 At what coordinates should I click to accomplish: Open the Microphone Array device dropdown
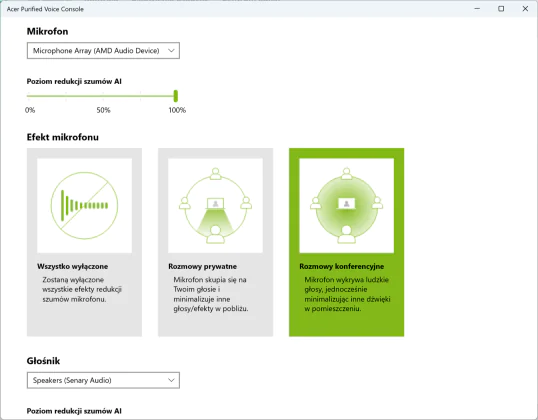click(x=103, y=51)
